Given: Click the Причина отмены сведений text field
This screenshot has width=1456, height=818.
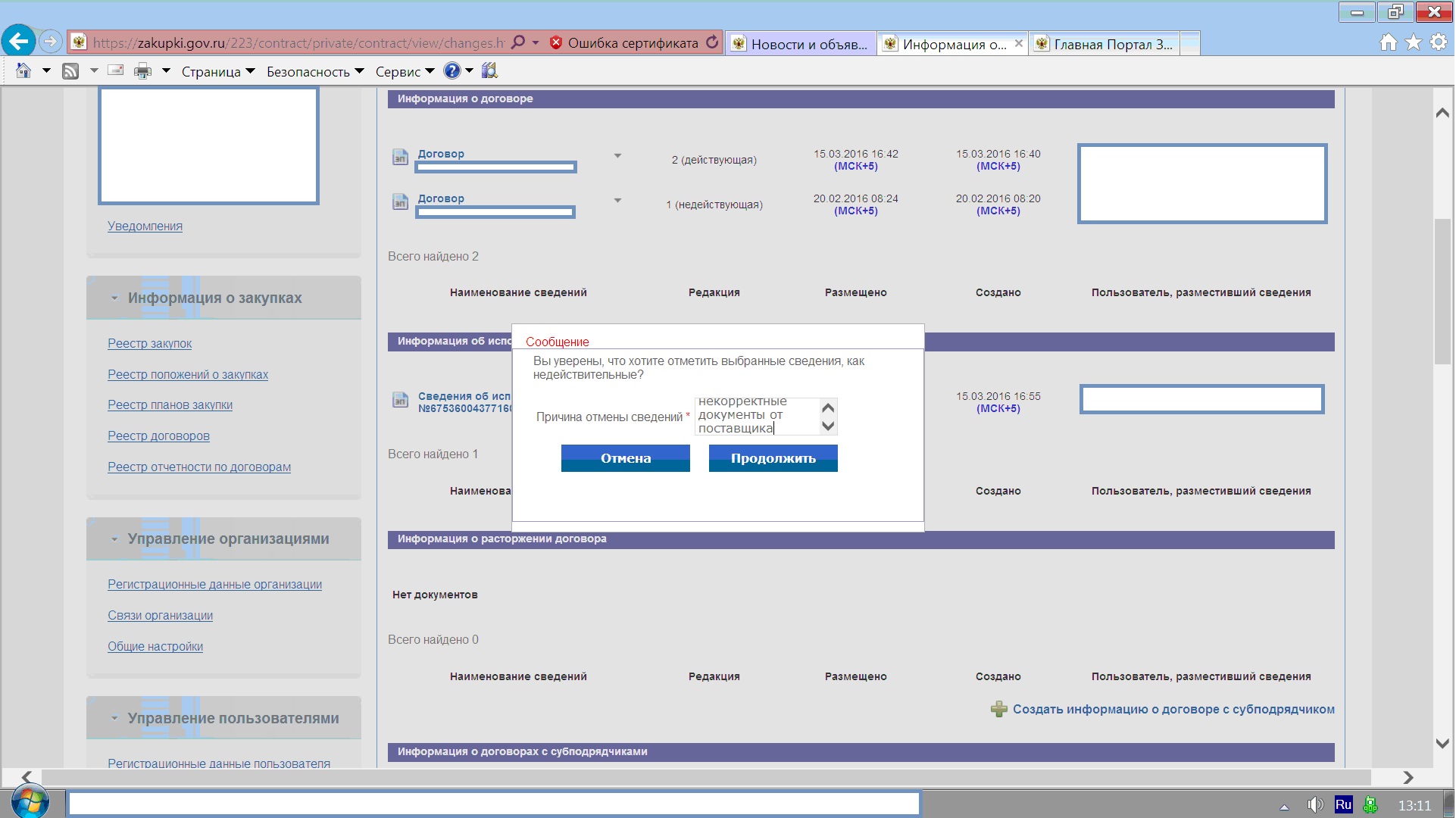Looking at the screenshot, I should click(756, 416).
